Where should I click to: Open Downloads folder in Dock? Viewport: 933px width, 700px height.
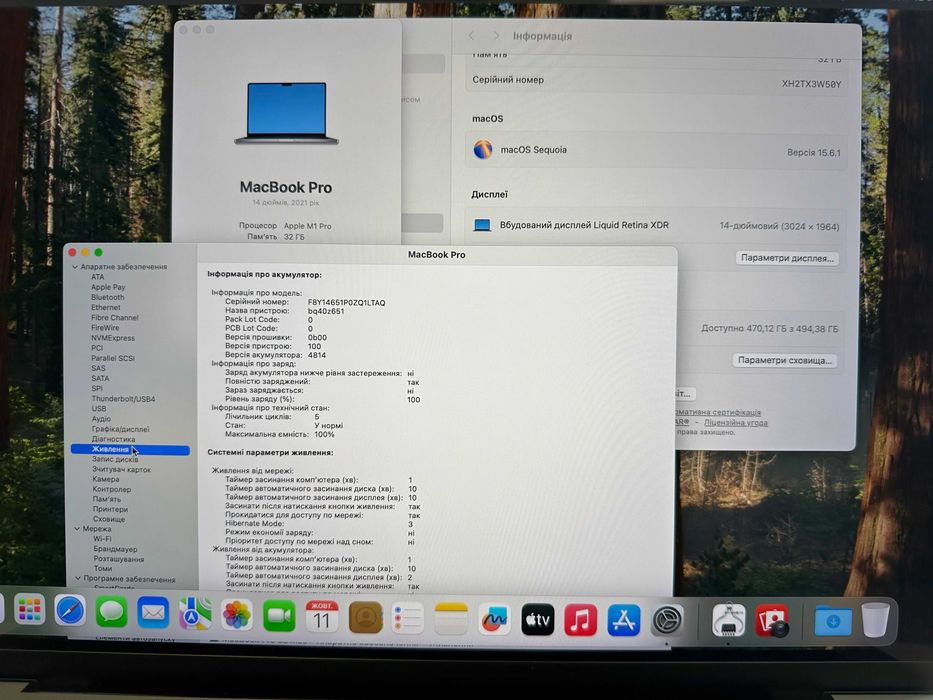coord(832,620)
